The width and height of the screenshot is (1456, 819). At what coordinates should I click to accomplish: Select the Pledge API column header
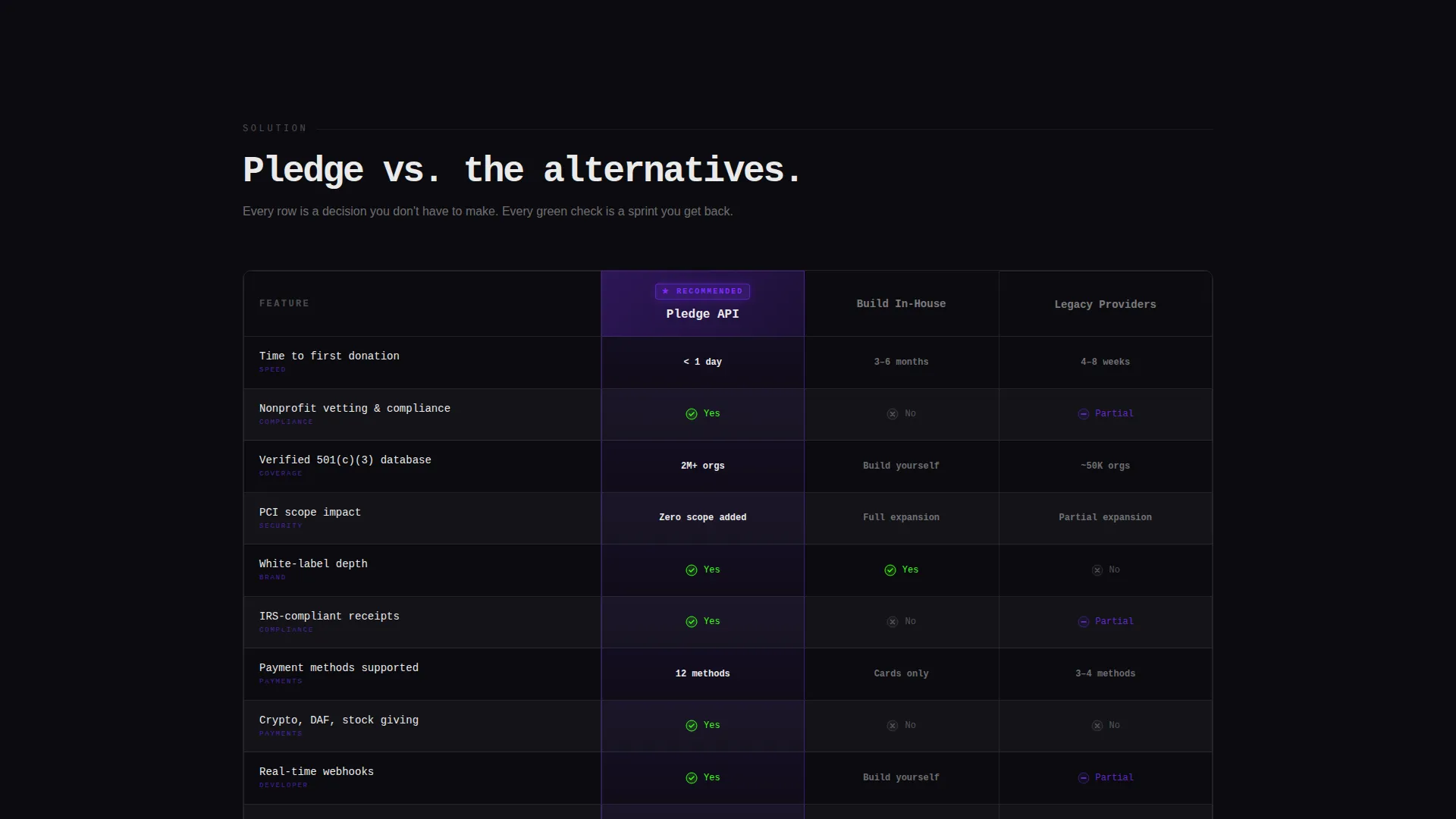click(702, 303)
